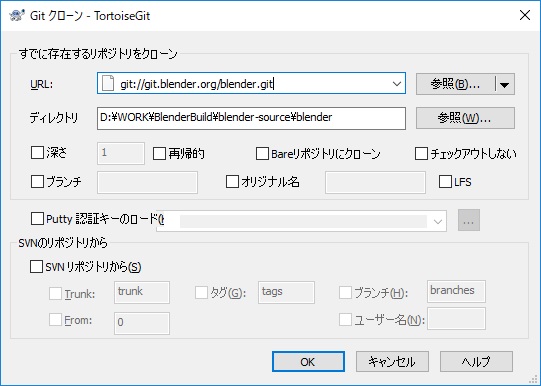
Task: Open the arrow menu beside 参照(B)
Action: (x=504, y=84)
